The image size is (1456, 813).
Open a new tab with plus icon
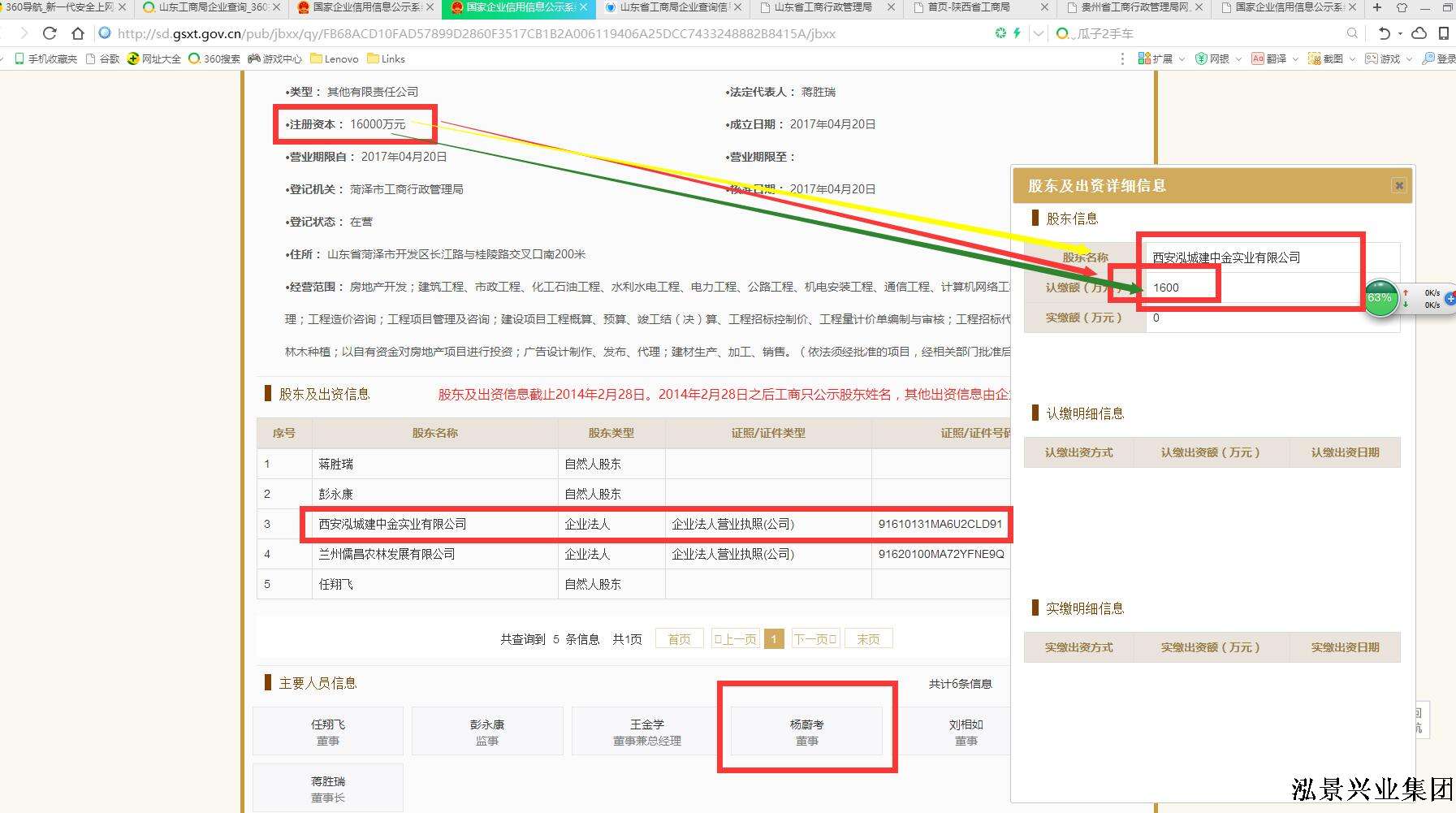click(1376, 7)
